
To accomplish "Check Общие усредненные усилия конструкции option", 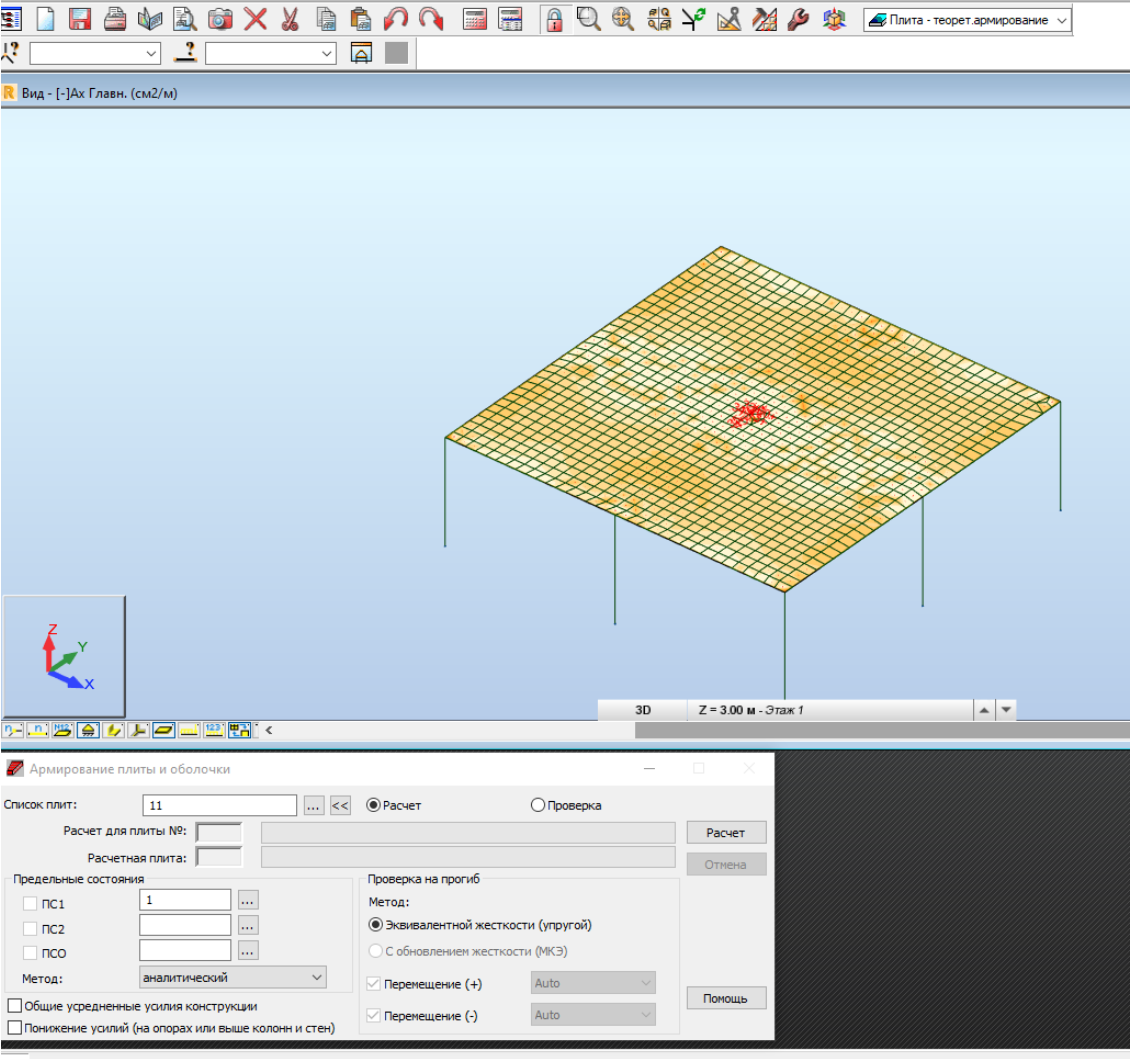I will point(15,1006).
